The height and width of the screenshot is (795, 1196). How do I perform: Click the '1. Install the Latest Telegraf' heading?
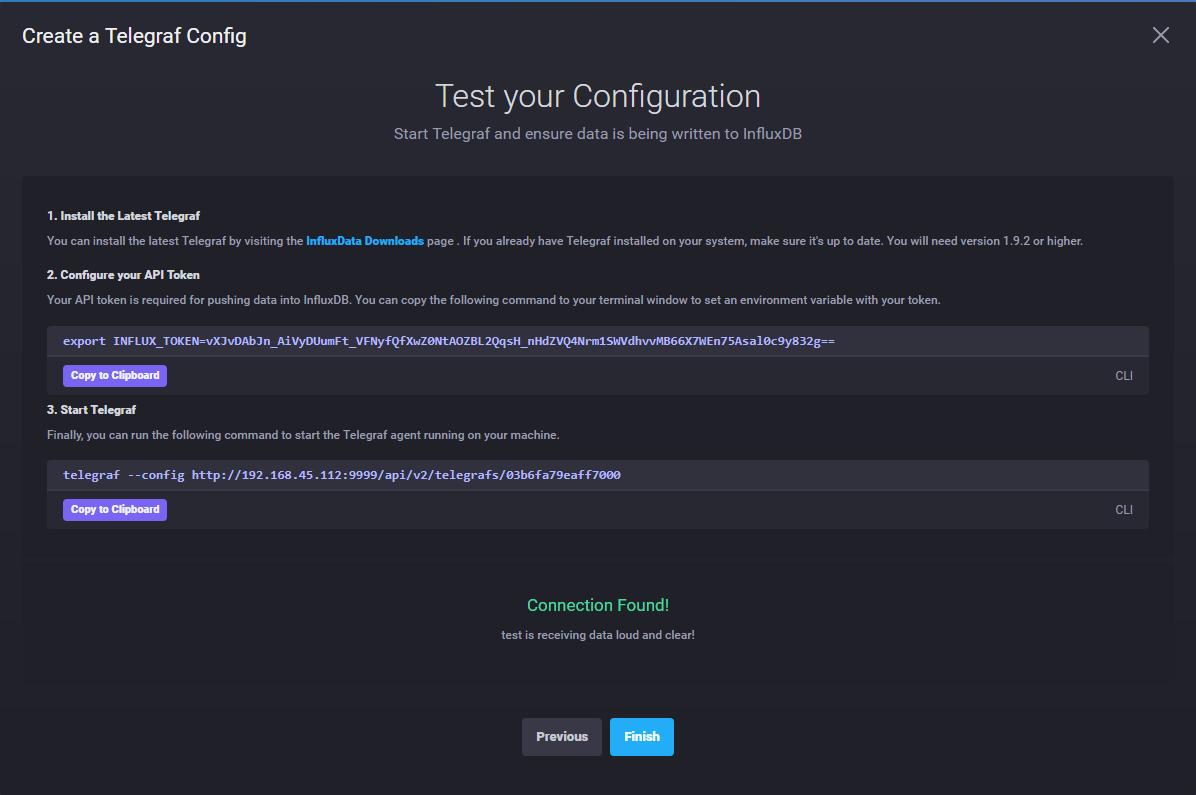click(x=124, y=216)
